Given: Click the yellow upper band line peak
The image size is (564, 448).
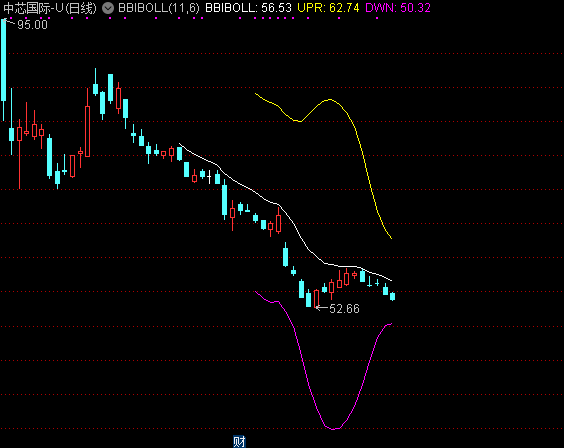Looking at the screenshot, I should 330,100.
